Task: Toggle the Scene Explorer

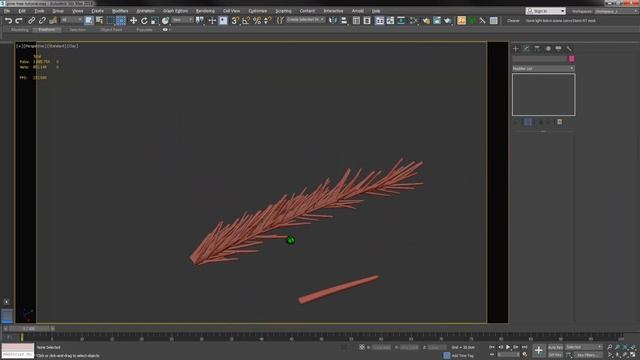Action: pos(356,20)
